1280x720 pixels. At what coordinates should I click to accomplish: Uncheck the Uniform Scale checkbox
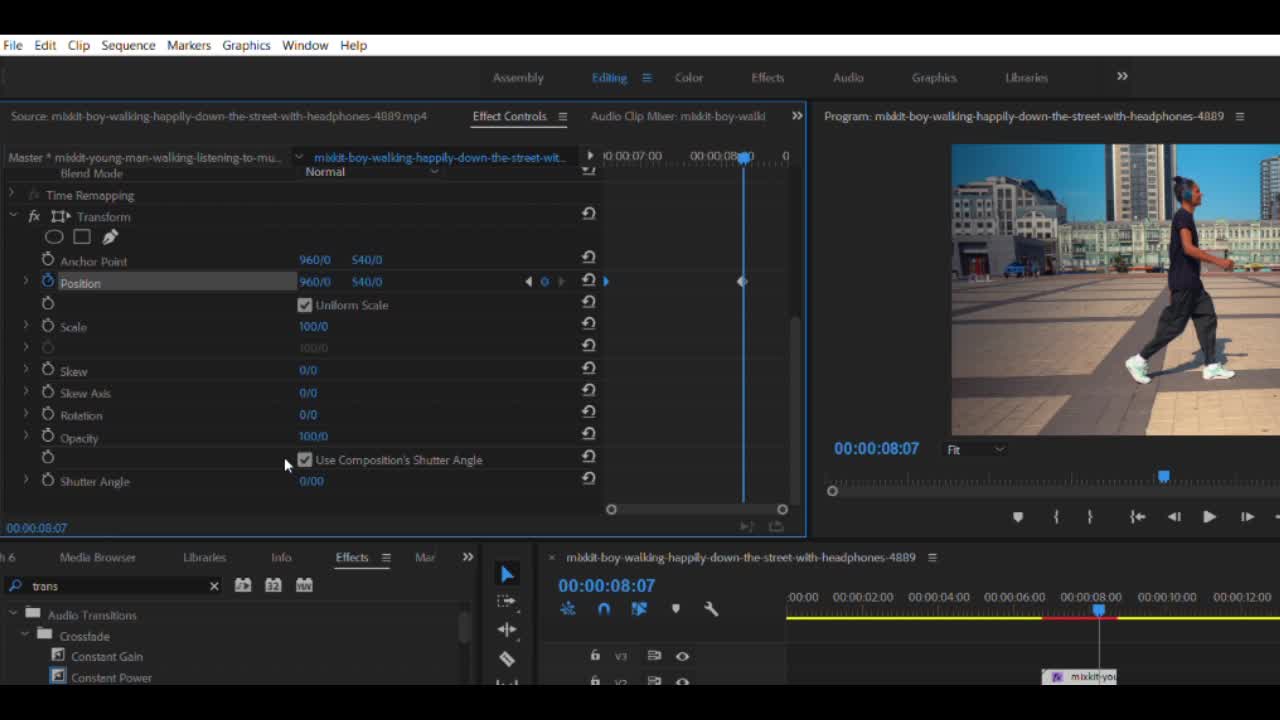(x=305, y=305)
